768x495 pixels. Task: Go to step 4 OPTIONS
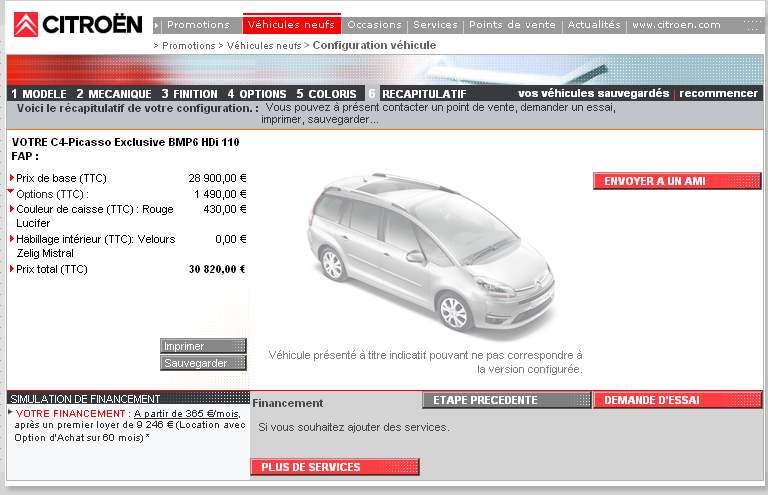(x=257, y=94)
